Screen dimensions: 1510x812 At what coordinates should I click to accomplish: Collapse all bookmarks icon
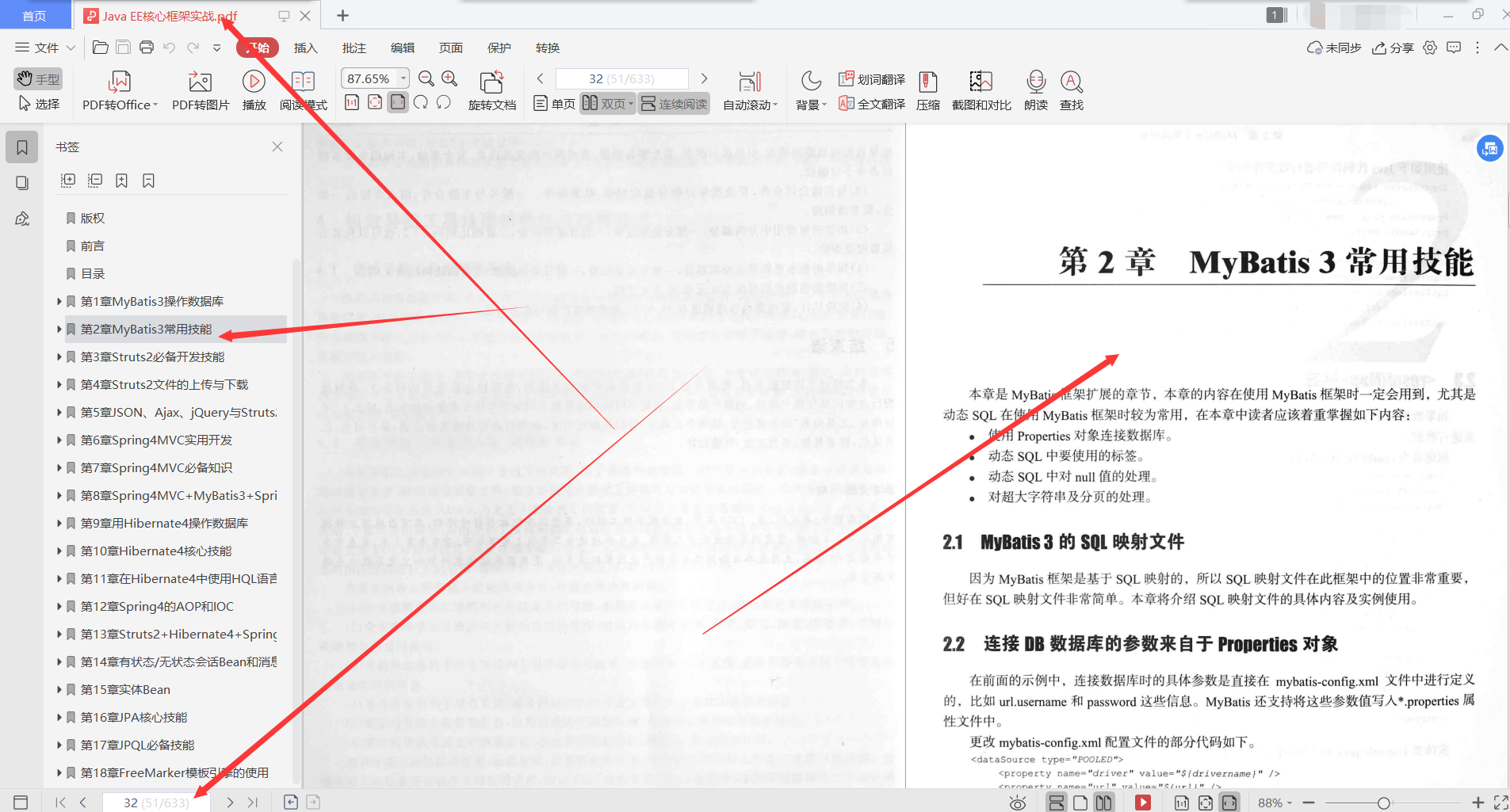point(95,181)
